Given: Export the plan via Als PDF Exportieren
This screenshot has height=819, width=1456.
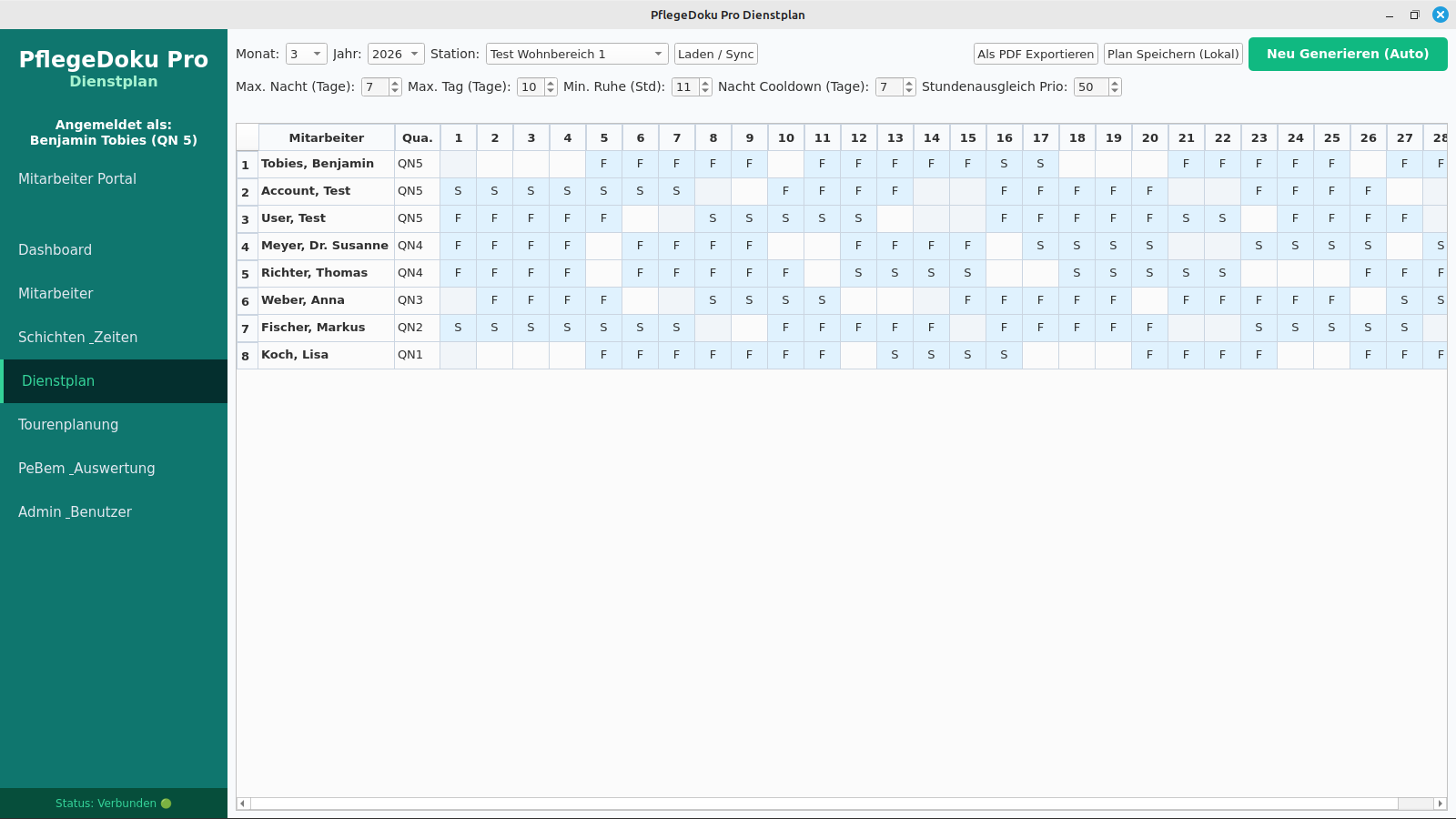Looking at the screenshot, I should 1036,55.
